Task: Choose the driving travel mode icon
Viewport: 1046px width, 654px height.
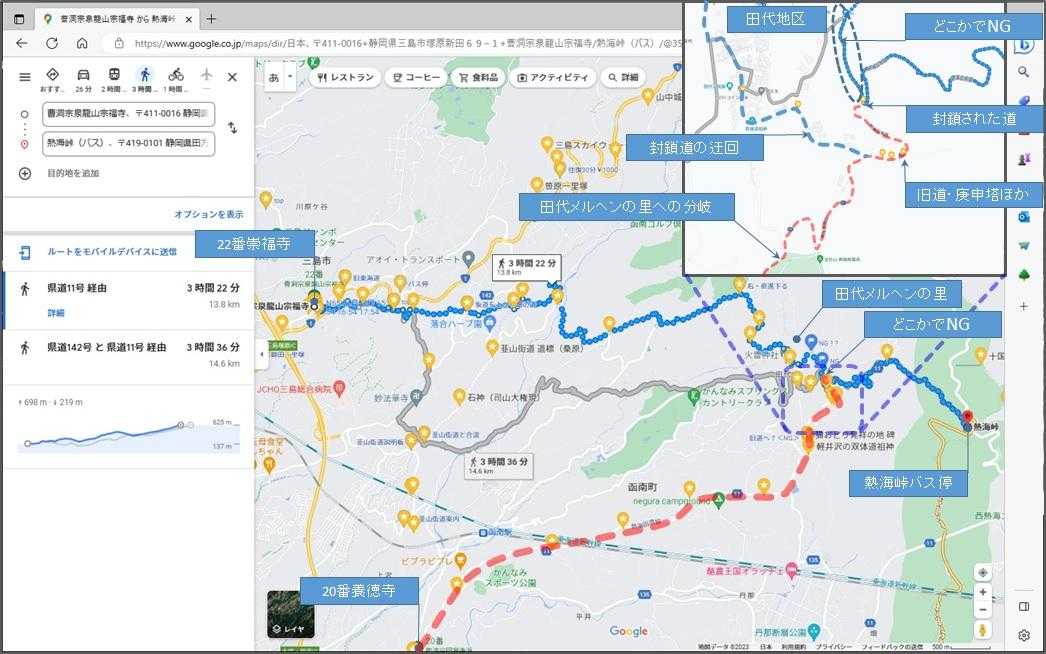Action: click(84, 75)
